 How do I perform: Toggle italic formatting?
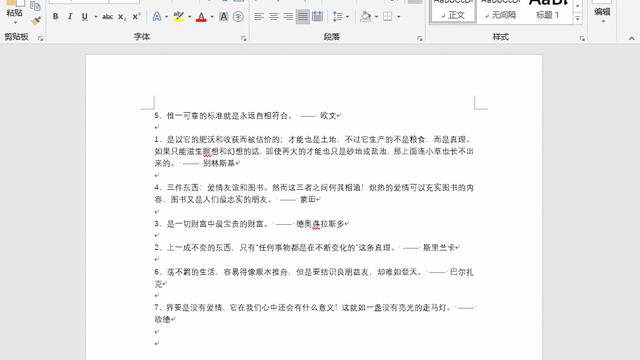[x=70, y=17]
